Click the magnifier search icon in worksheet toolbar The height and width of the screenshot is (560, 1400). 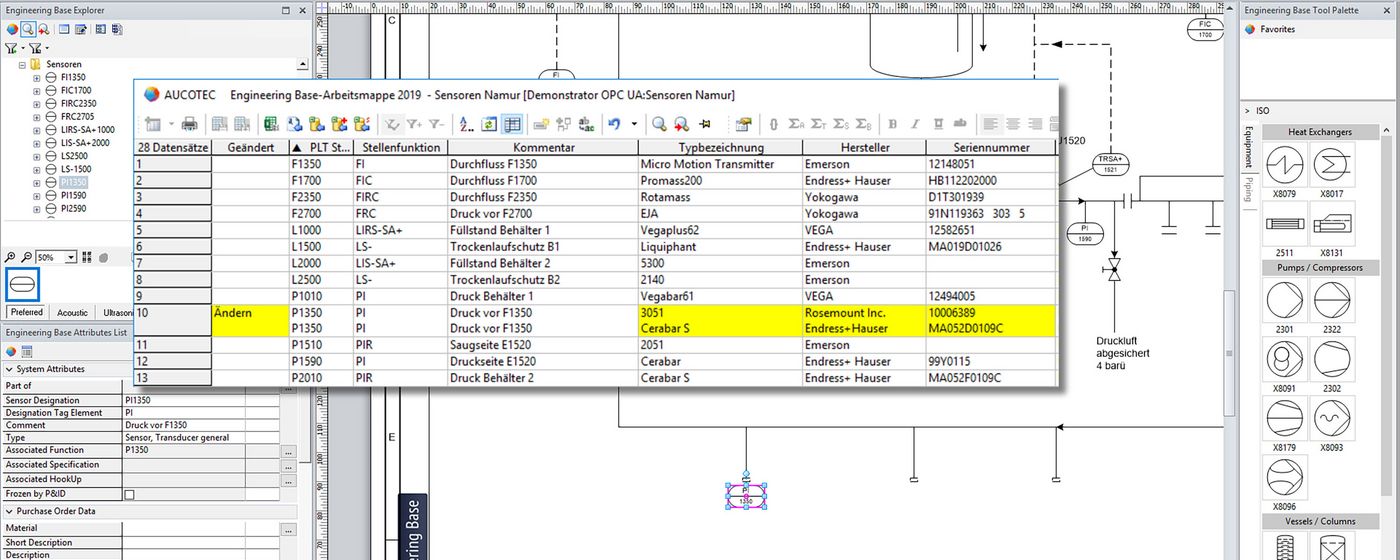659,124
